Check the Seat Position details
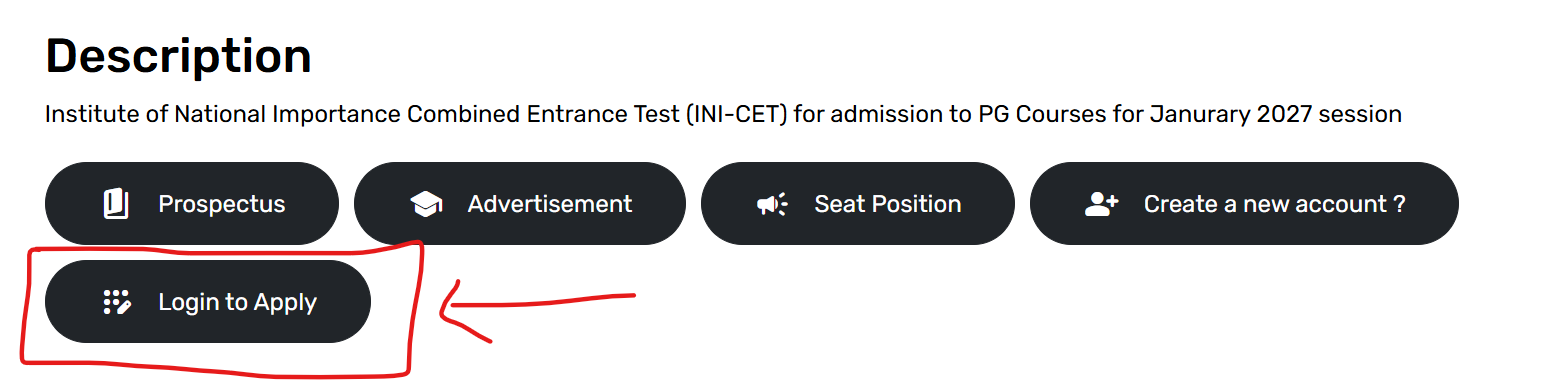Screen dimensions: 1555x381 click(x=858, y=203)
